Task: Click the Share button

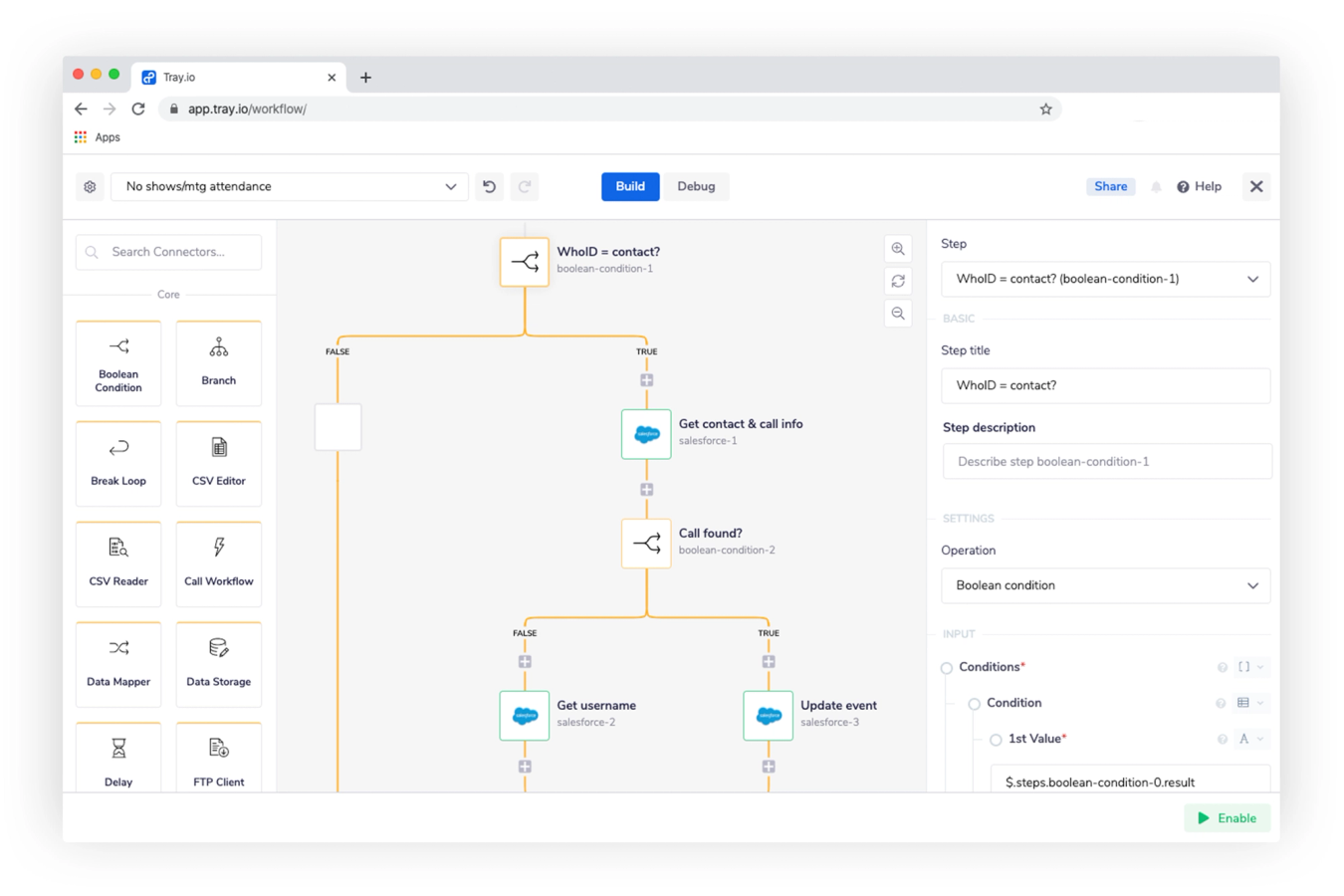Action: point(1110,186)
